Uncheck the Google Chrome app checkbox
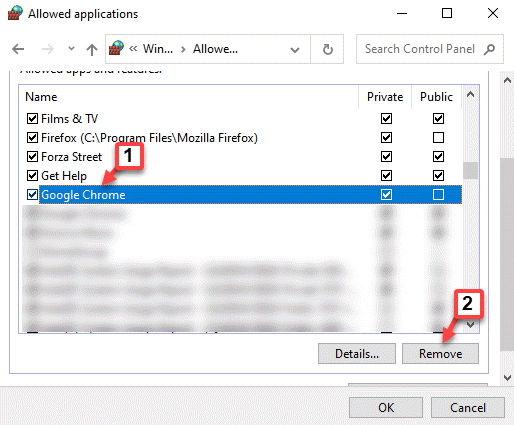 pos(32,194)
